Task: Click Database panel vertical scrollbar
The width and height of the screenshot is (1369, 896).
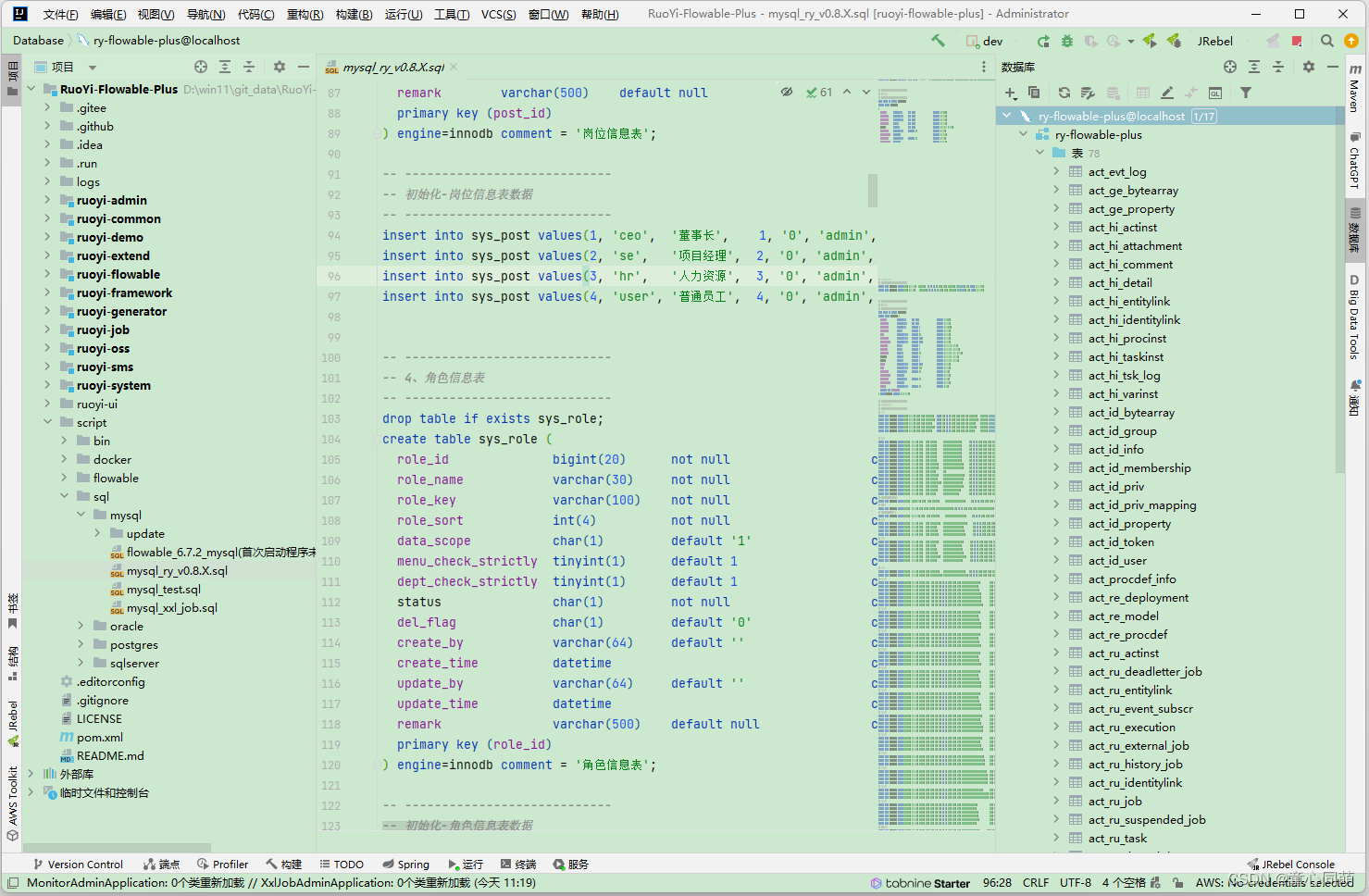Action: click(x=1339, y=289)
